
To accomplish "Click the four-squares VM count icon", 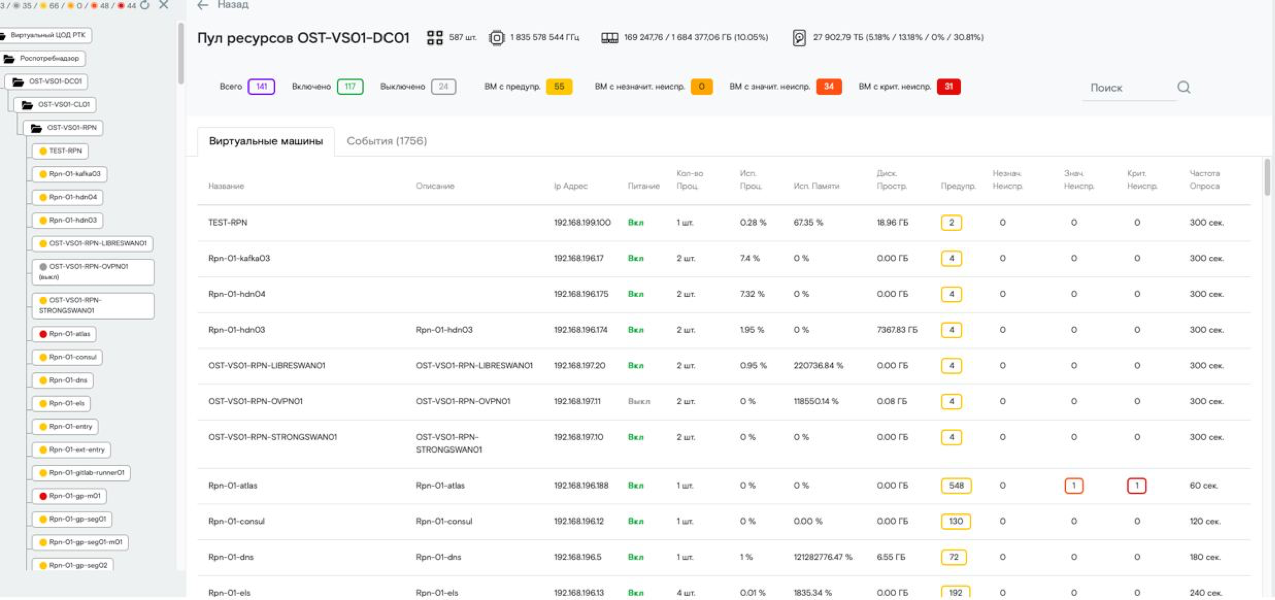I will (435, 38).
